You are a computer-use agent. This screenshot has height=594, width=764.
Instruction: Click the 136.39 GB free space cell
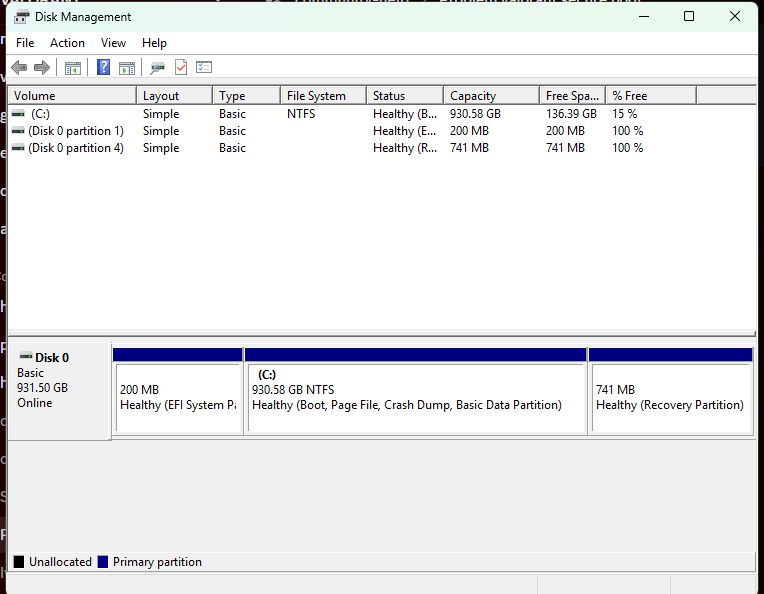[x=571, y=114]
